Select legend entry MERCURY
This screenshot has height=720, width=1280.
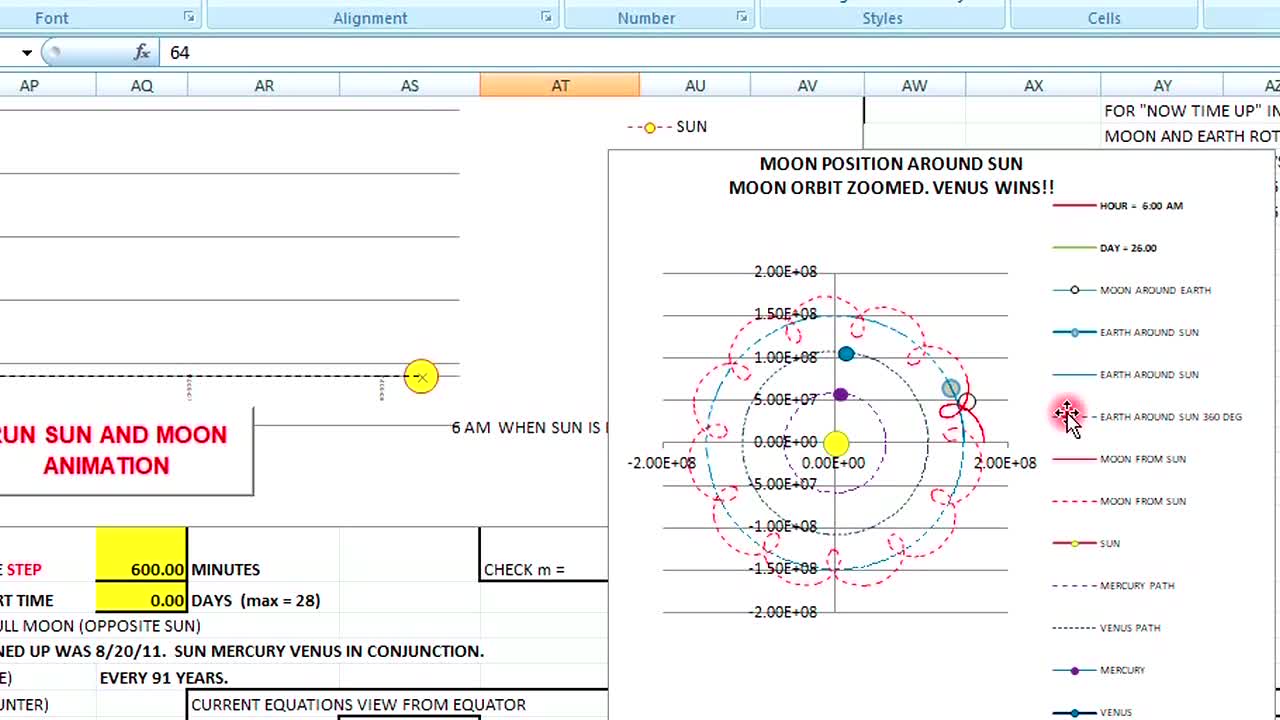coord(1099,670)
